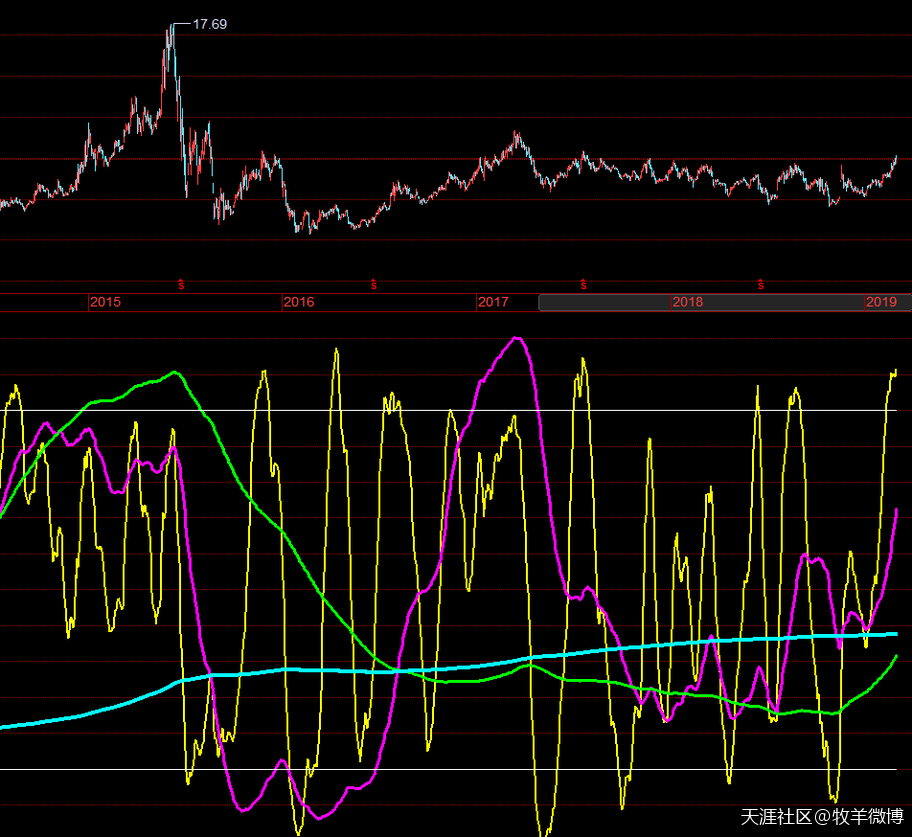The image size is (912, 837).
Task: Click the 2018 label inside the scrollbar
Action: click(687, 302)
